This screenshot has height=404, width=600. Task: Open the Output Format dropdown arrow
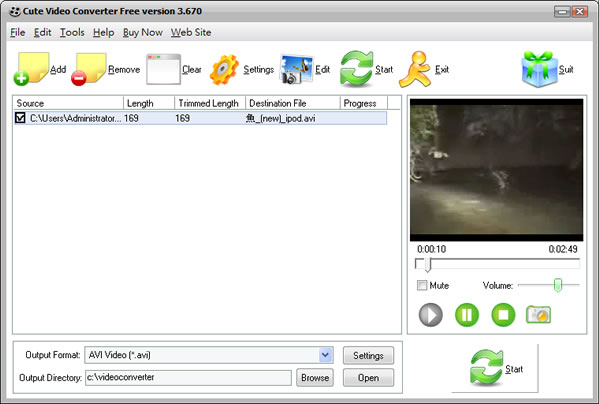click(x=325, y=355)
